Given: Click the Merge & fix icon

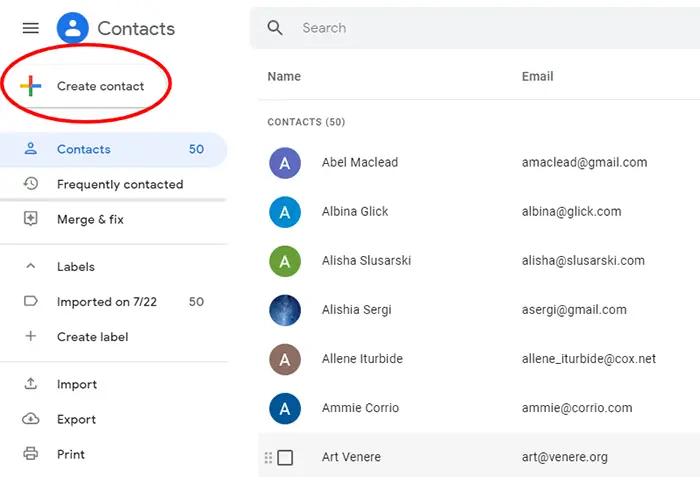Looking at the screenshot, I should pos(31,219).
